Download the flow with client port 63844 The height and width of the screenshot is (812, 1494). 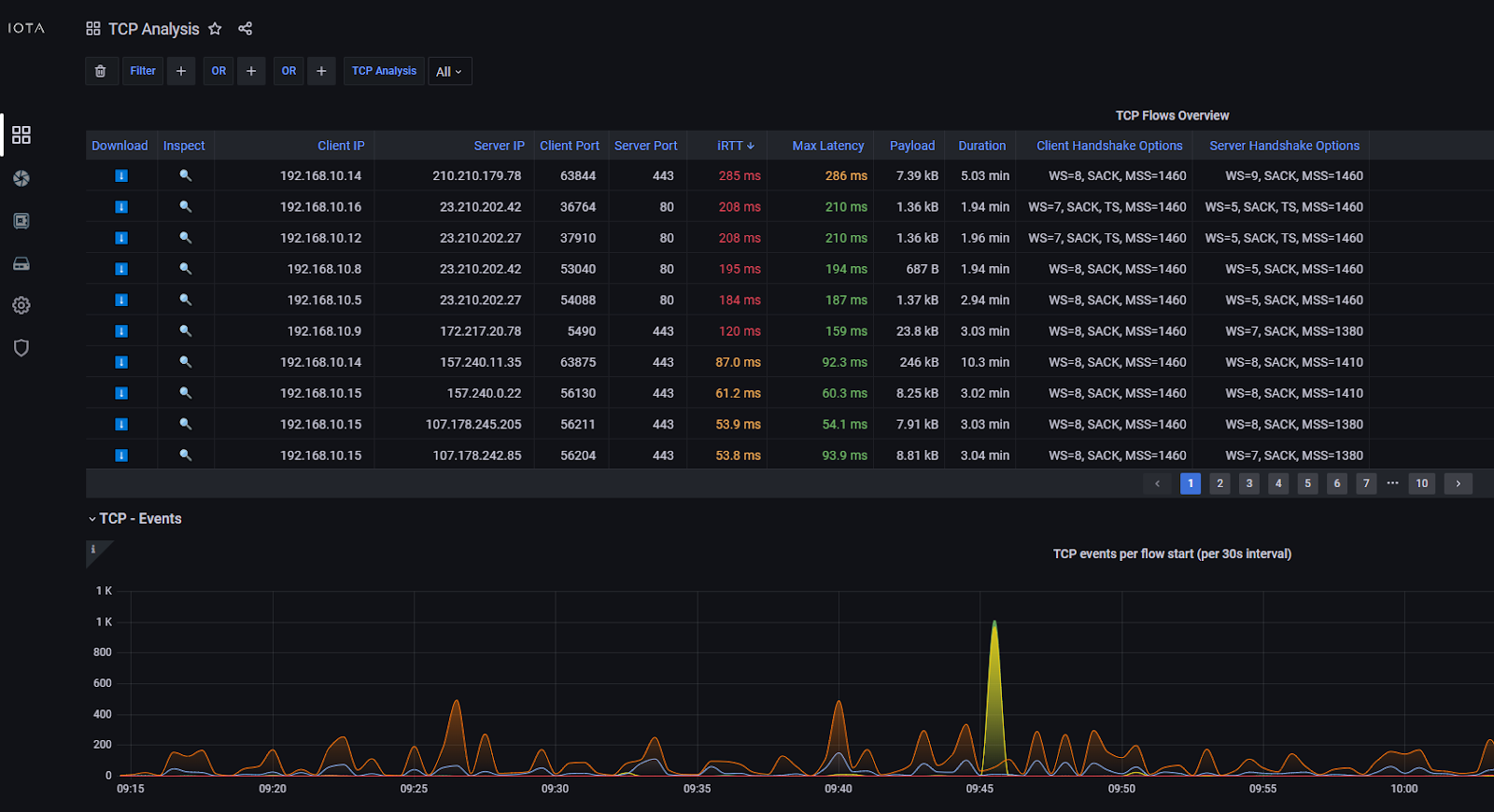coord(121,175)
